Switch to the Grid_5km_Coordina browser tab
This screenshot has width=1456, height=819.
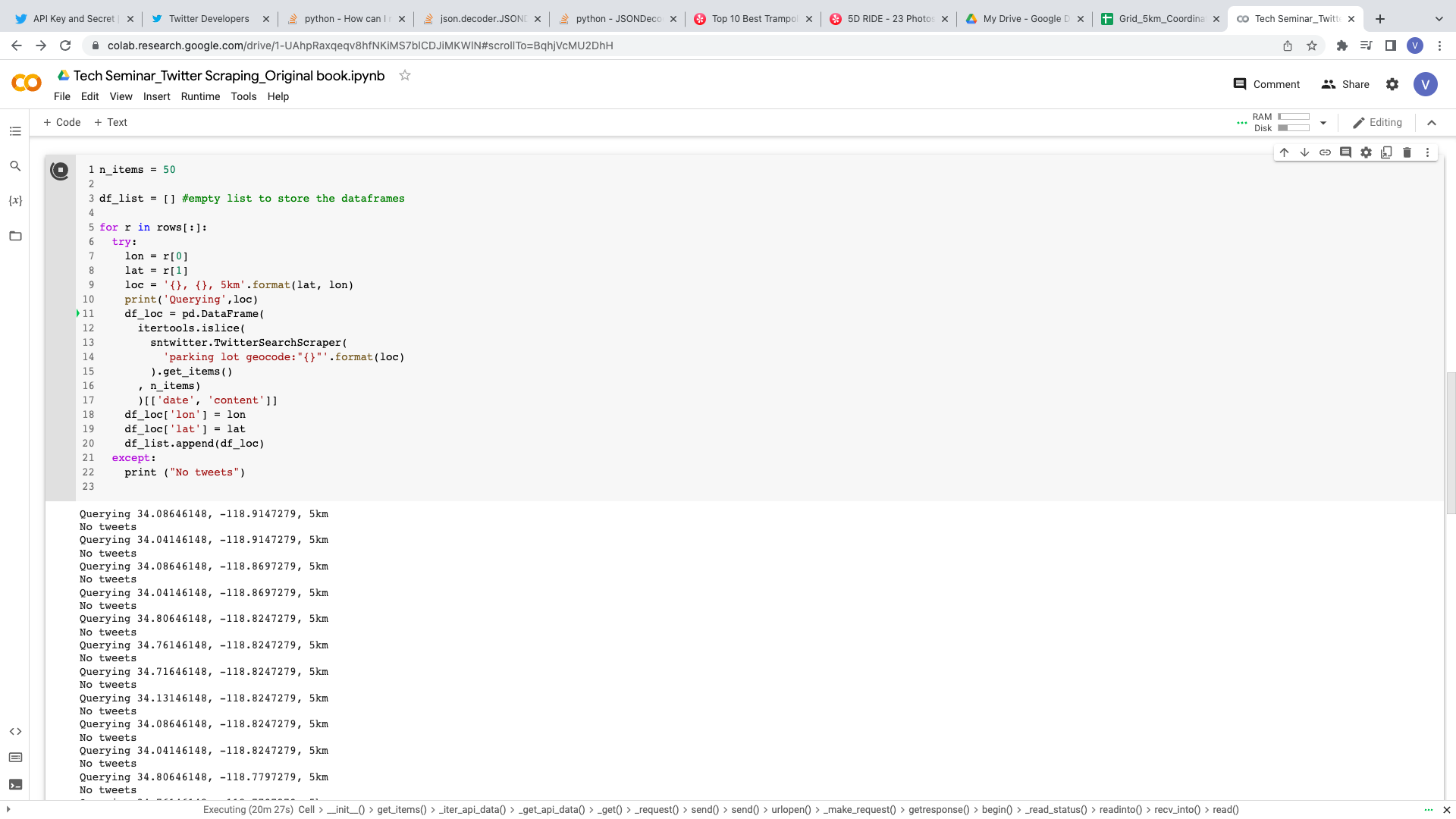[x=1160, y=18]
